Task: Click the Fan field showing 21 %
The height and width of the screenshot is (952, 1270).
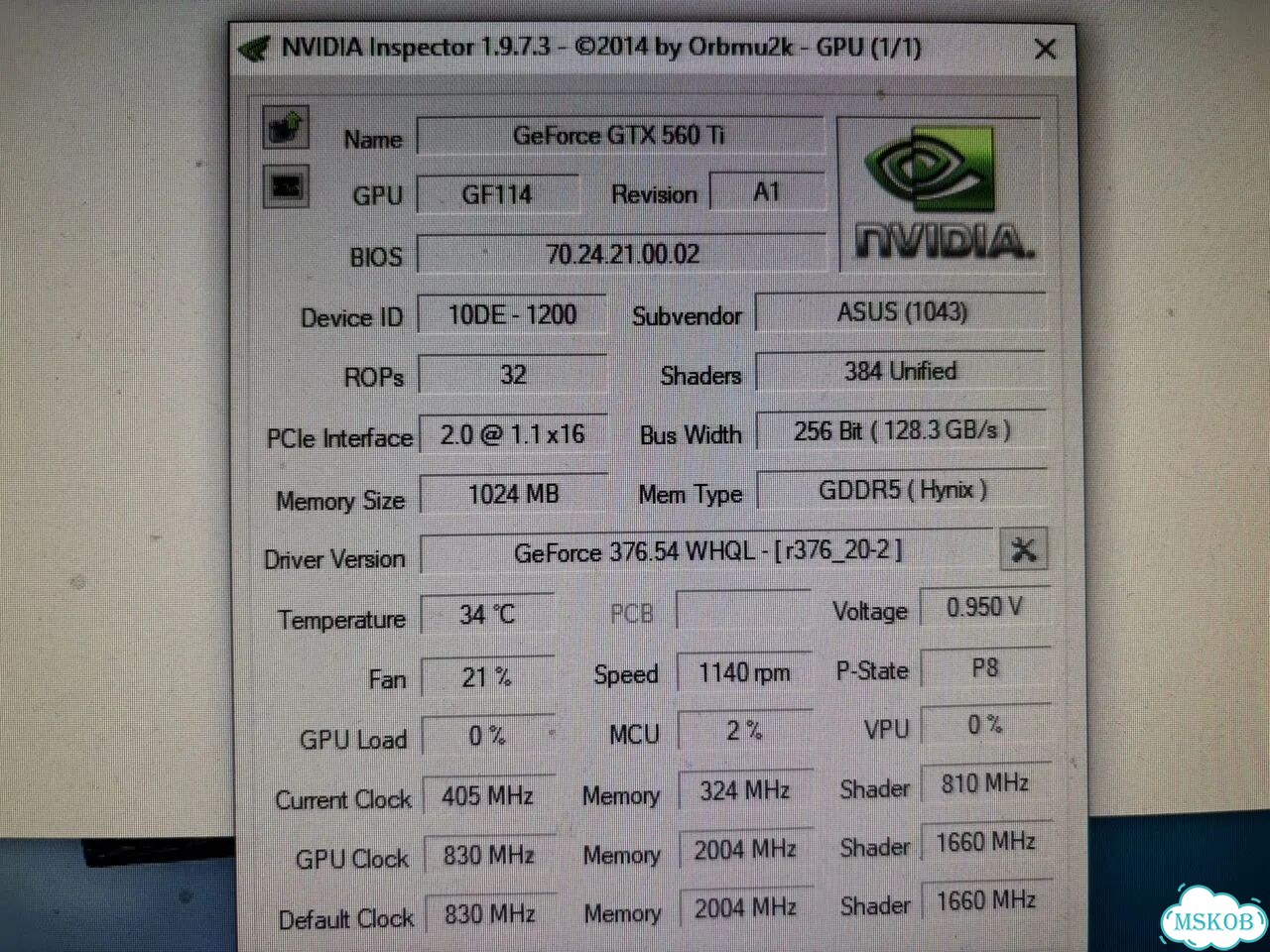Action: (x=487, y=676)
